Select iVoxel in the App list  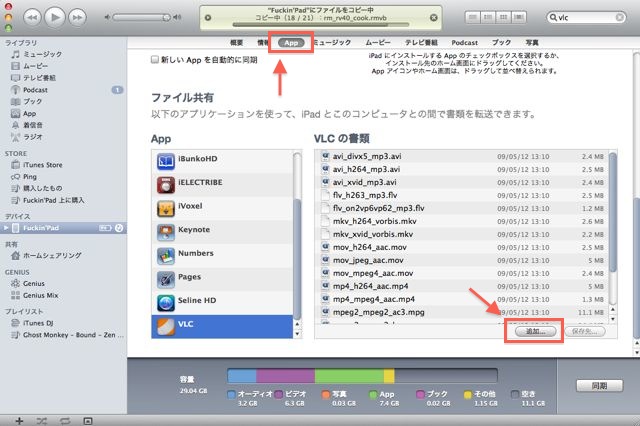coord(222,209)
